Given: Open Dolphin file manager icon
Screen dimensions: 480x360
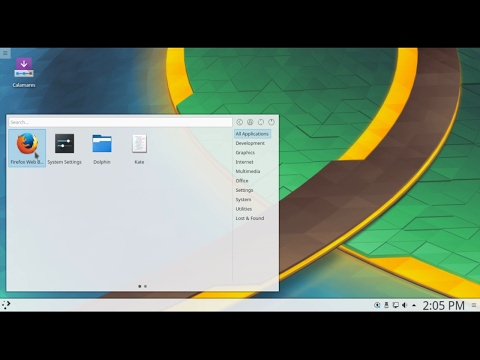Looking at the screenshot, I should click(x=102, y=148).
